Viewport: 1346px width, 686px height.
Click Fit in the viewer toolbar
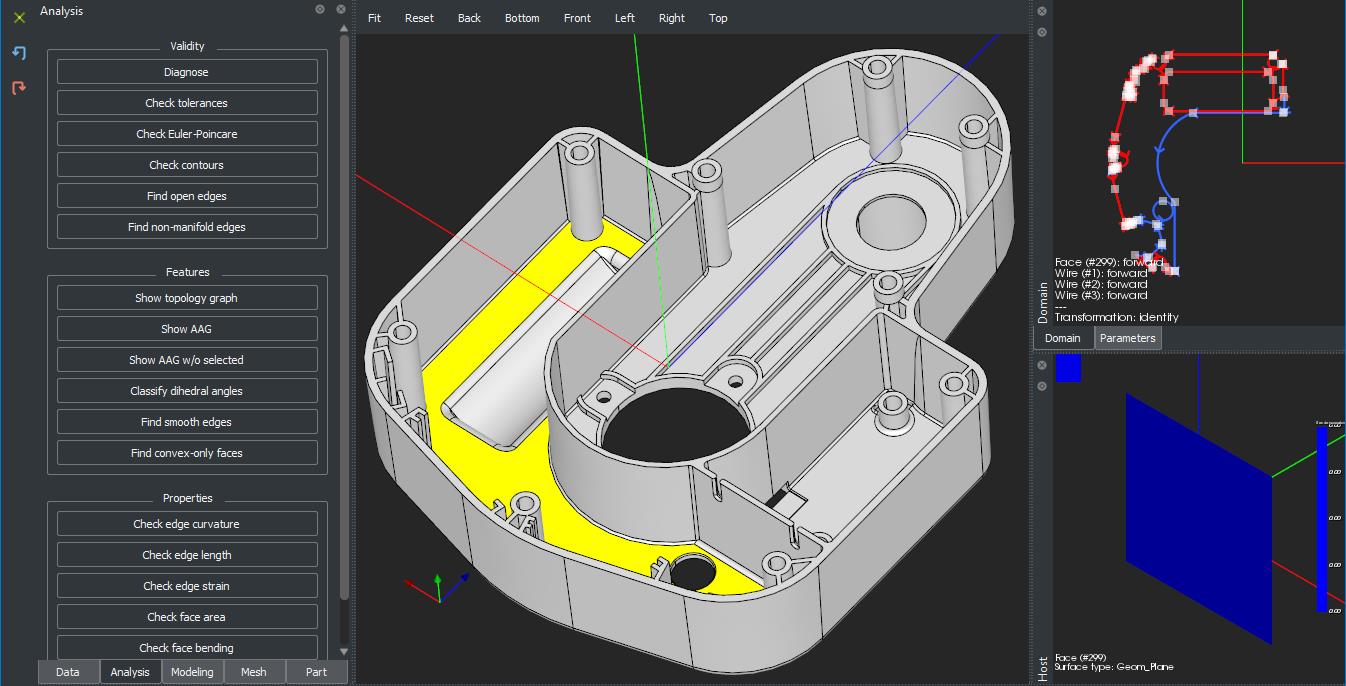coord(374,18)
